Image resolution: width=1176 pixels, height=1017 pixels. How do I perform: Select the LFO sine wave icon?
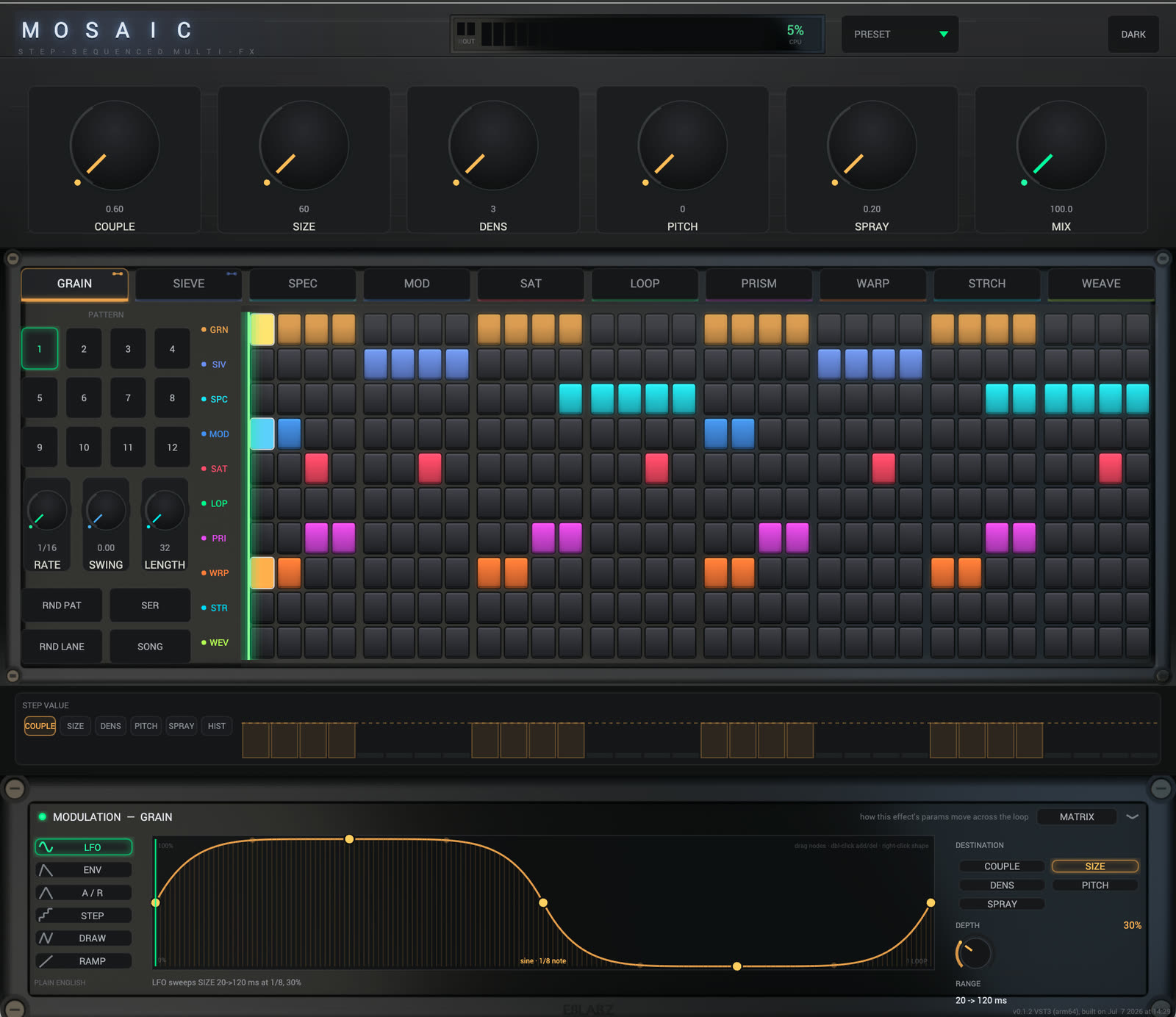click(46, 847)
